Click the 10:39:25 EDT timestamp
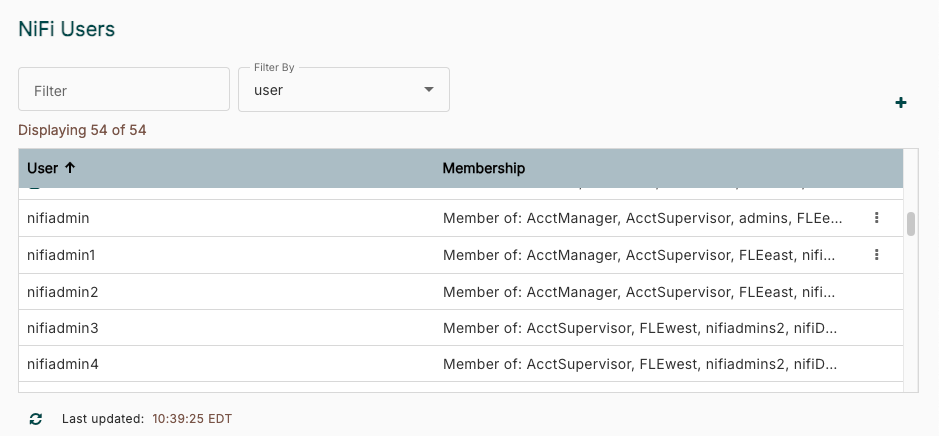Viewport: 939px width, 436px height. pos(192,419)
